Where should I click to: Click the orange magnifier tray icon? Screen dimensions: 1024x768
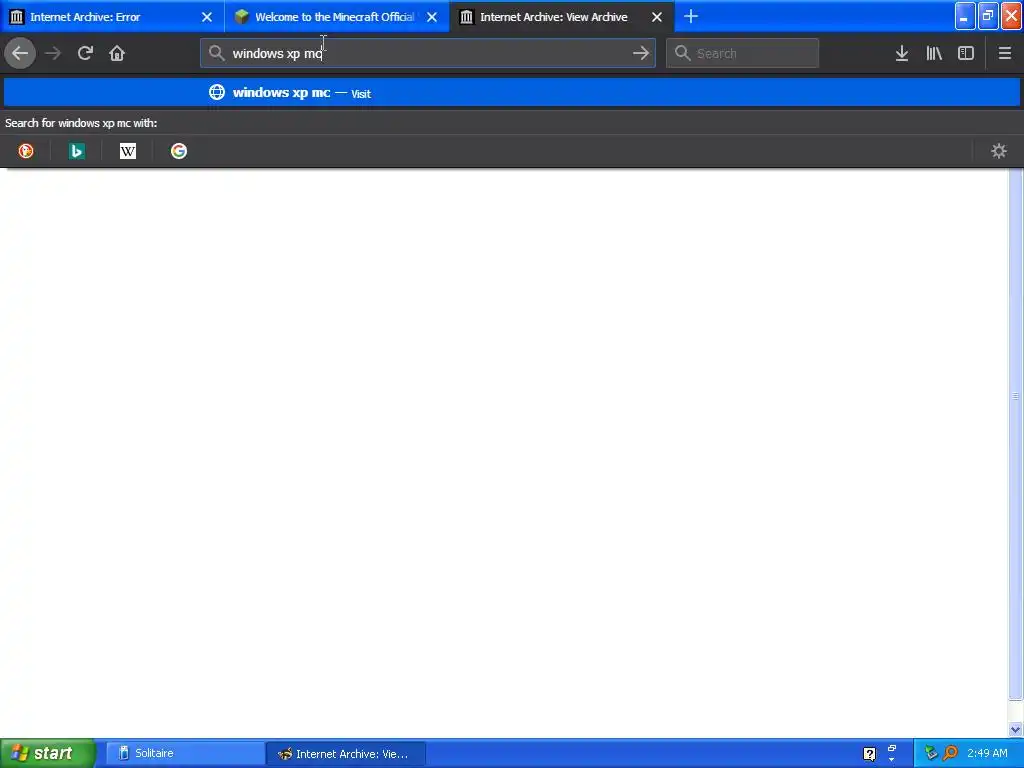[x=950, y=754]
